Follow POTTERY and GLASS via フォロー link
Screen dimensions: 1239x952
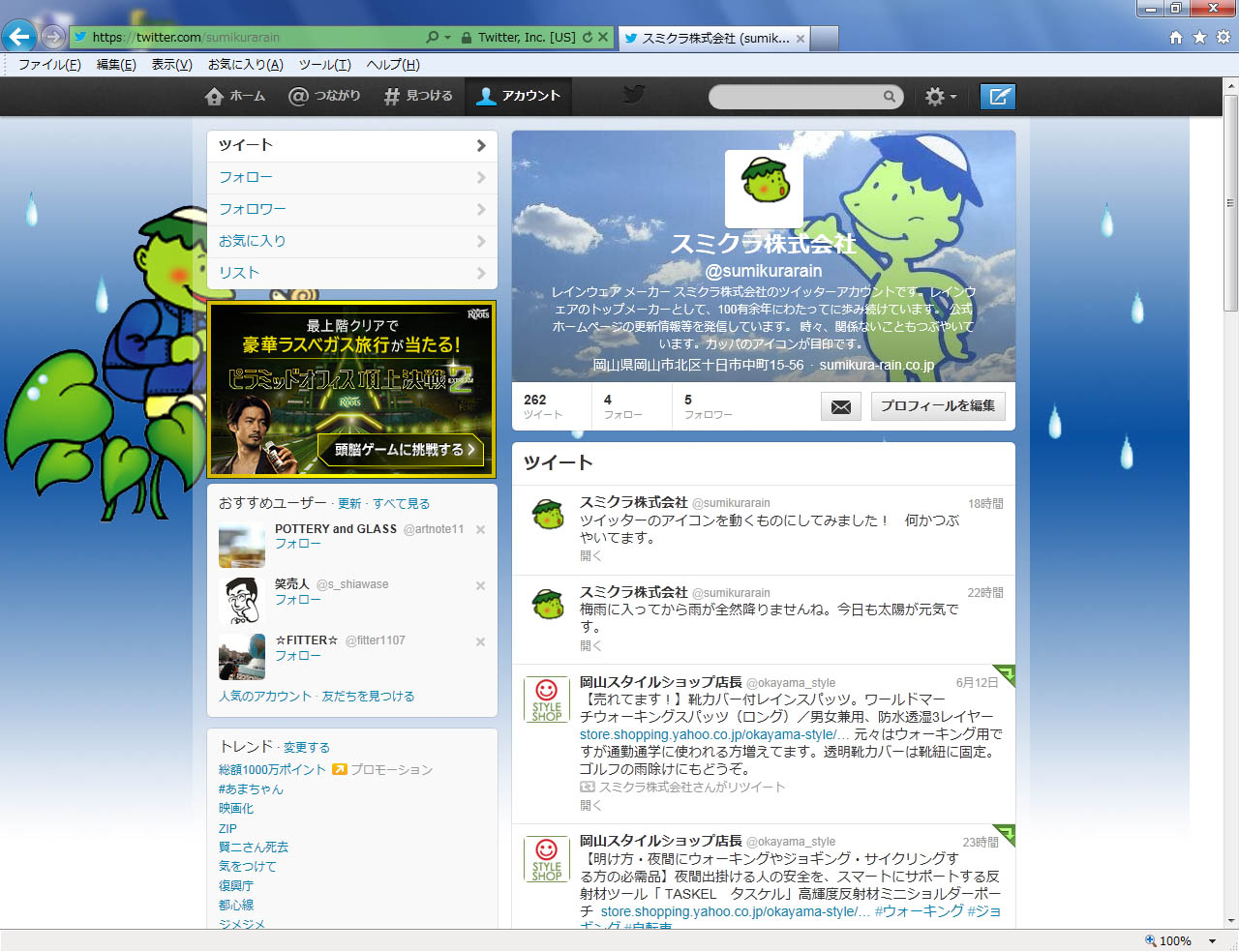coord(298,545)
